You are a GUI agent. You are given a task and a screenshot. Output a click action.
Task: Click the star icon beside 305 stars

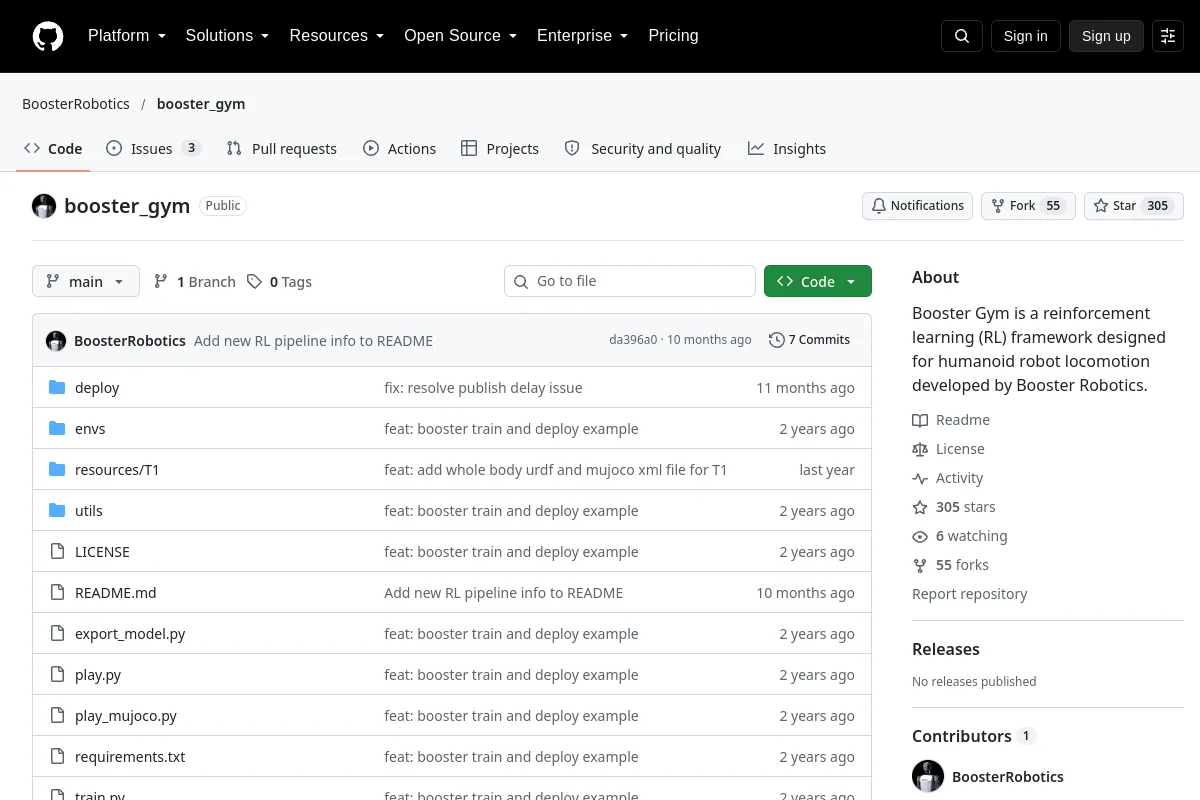(920, 507)
